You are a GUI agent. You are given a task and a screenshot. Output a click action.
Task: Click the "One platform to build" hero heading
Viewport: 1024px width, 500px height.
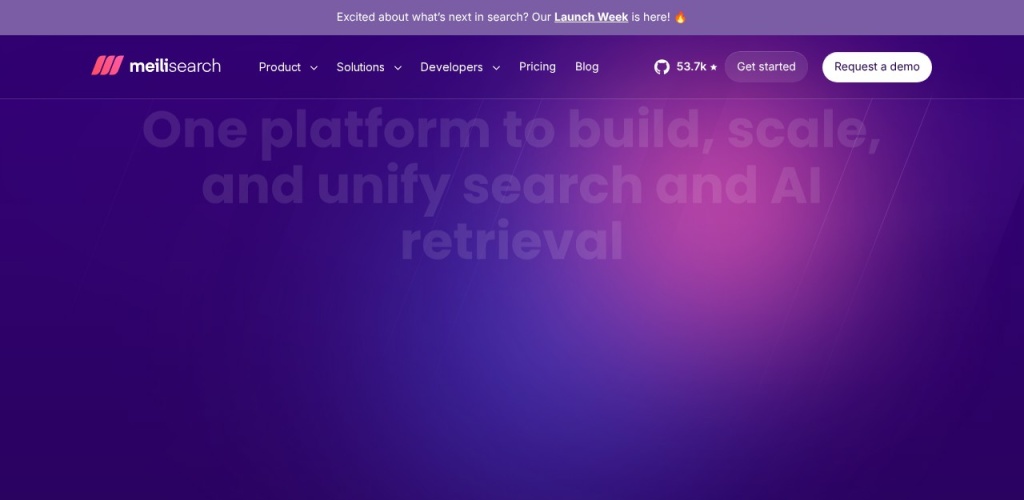click(x=511, y=131)
